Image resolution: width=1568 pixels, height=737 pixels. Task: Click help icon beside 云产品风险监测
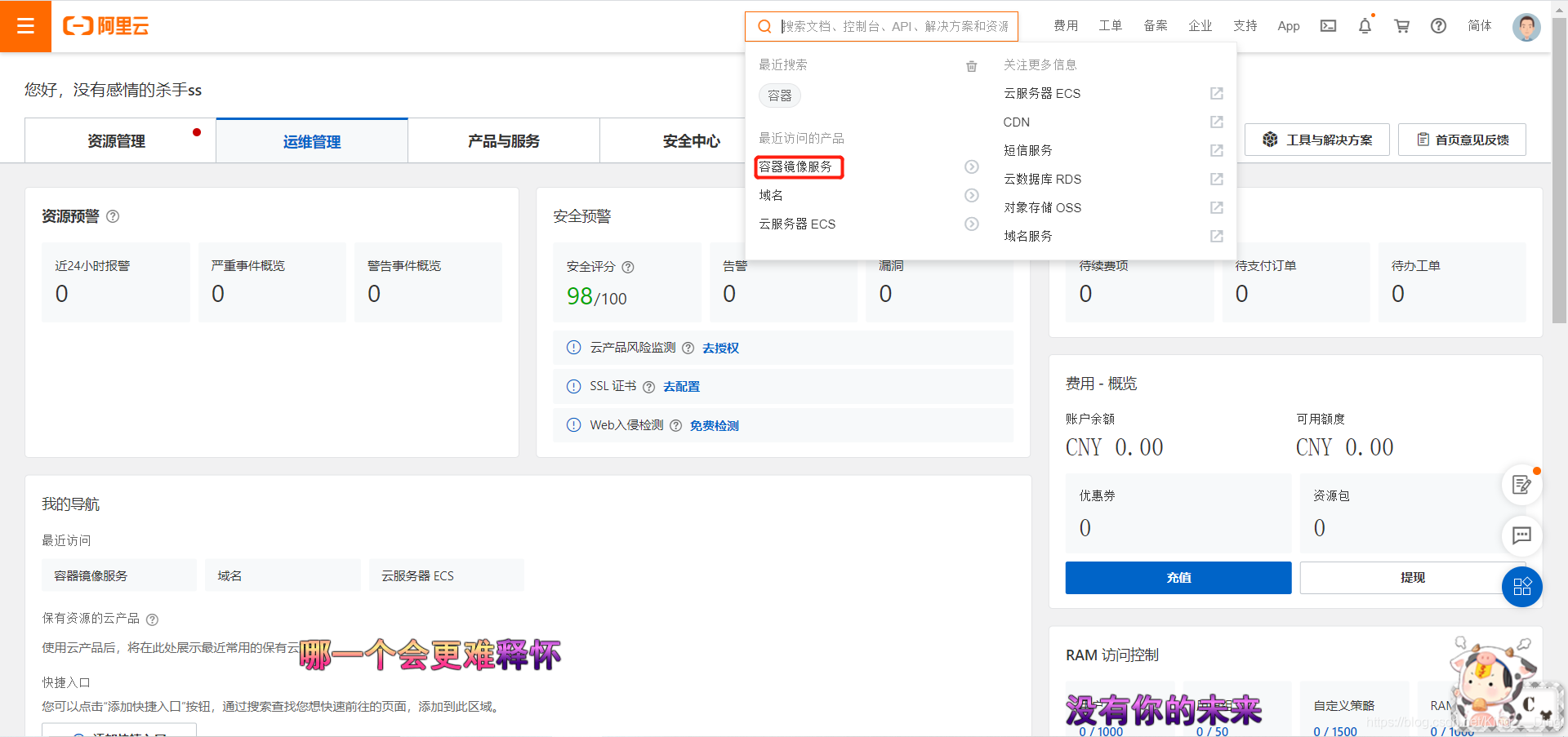pyautogui.click(x=688, y=348)
